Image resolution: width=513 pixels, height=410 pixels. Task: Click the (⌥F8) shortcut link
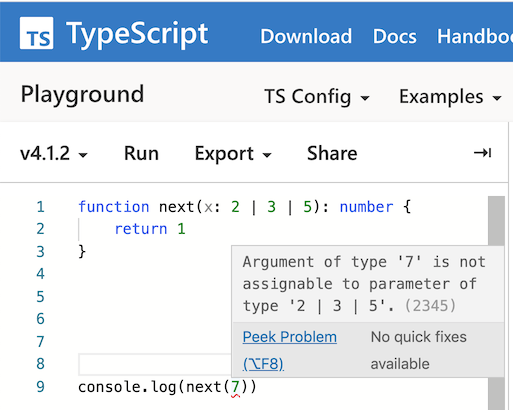pyautogui.click(x=263, y=364)
